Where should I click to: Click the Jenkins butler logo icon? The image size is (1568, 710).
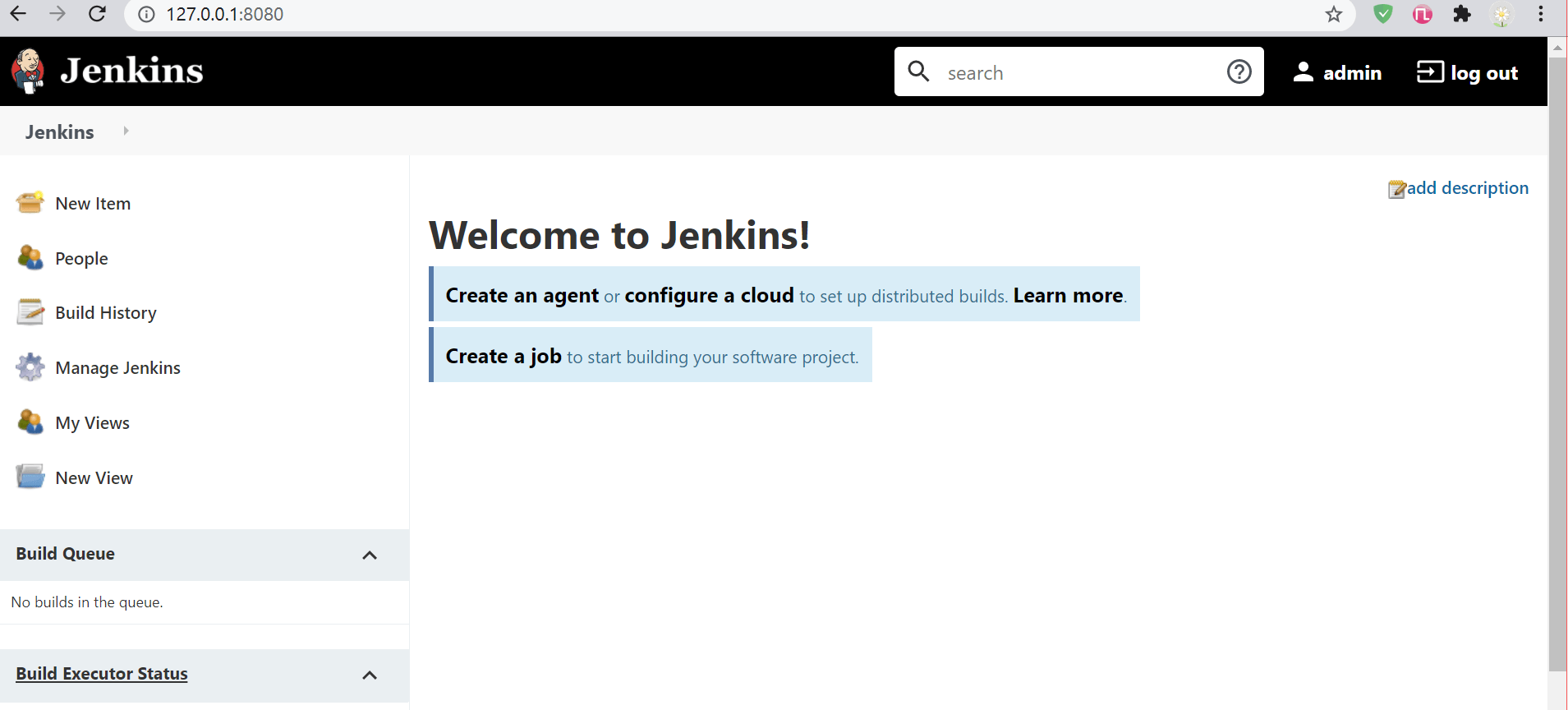[x=28, y=71]
